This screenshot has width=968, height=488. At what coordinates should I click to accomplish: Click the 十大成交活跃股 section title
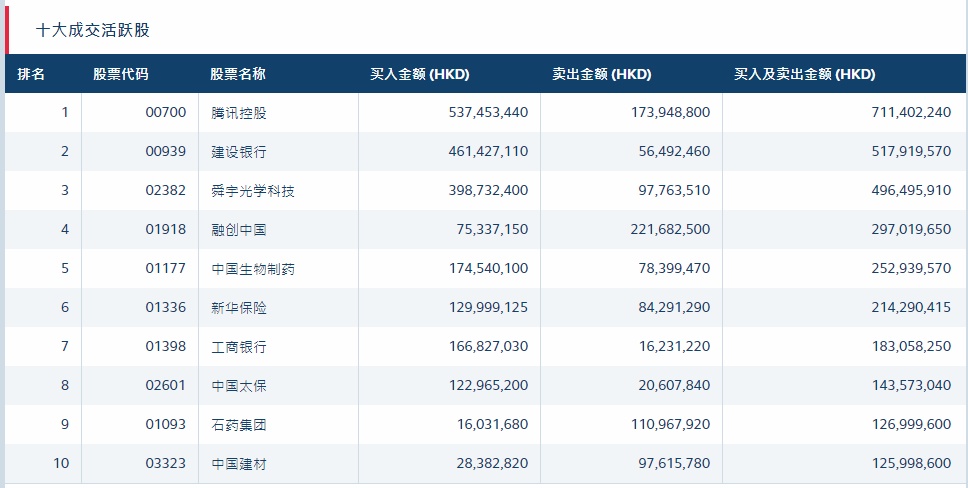click(x=93, y=30)
